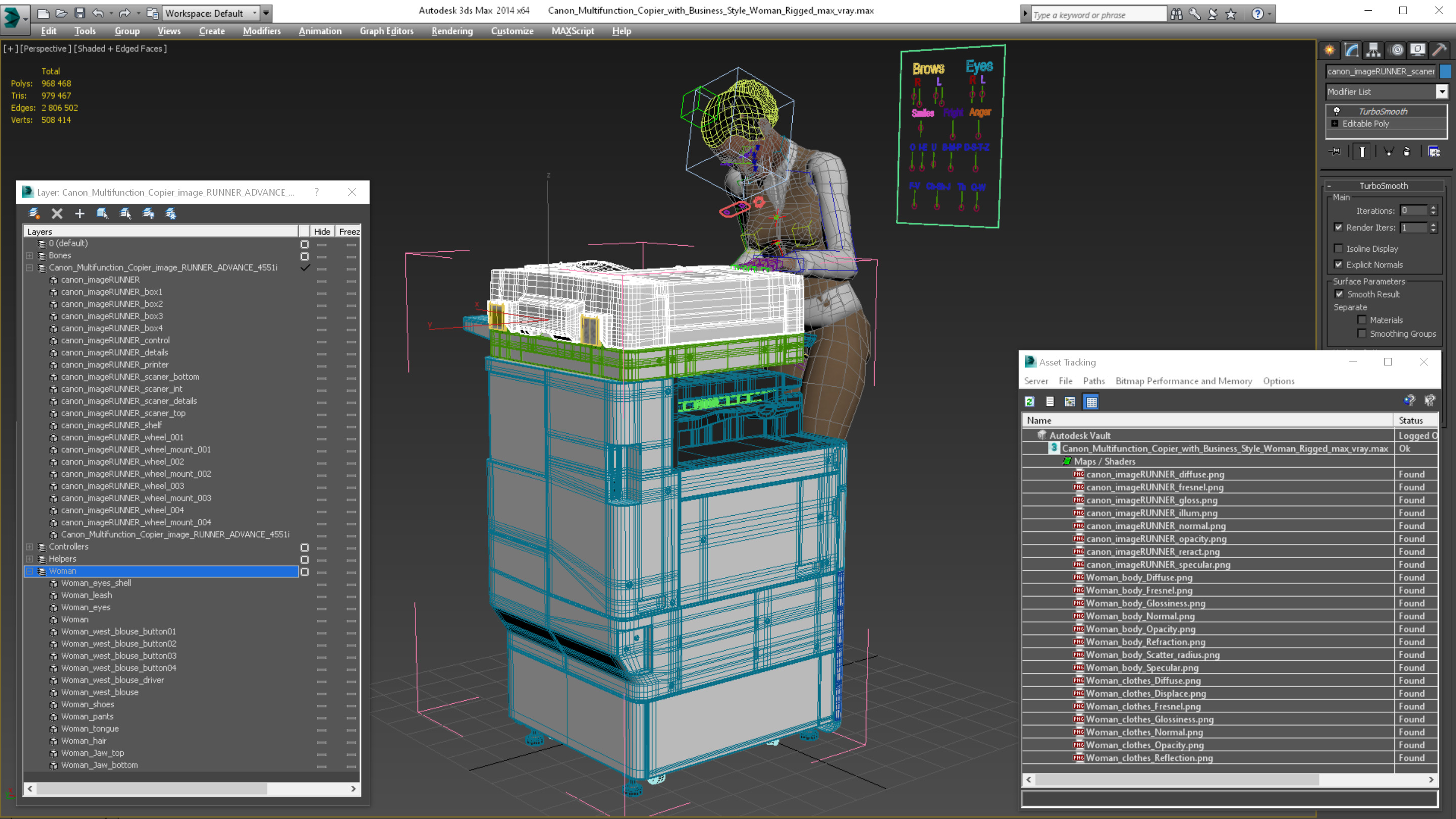Click Delete layer X icon in Layer dialog

(x=57, y=213)
